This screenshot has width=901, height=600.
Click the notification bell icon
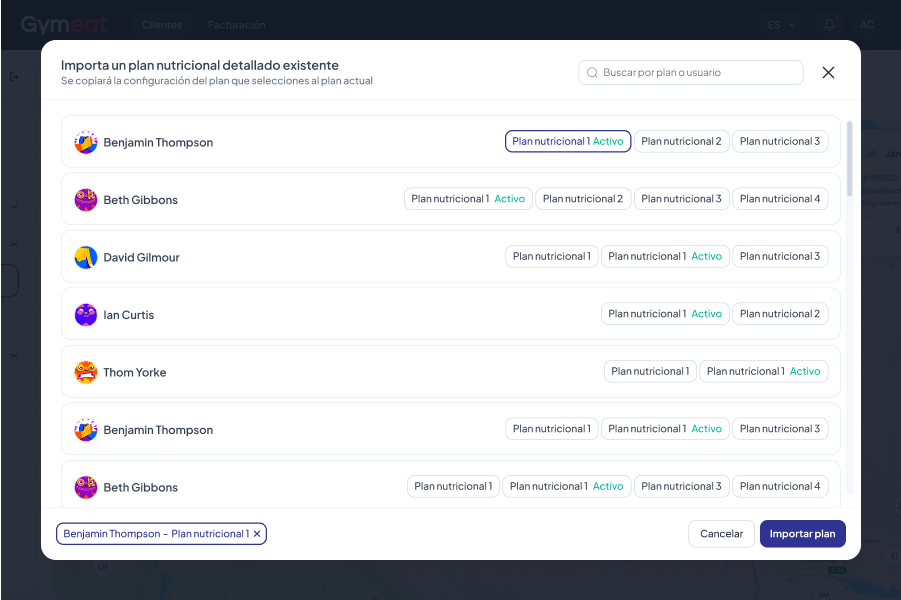(830, 24)
